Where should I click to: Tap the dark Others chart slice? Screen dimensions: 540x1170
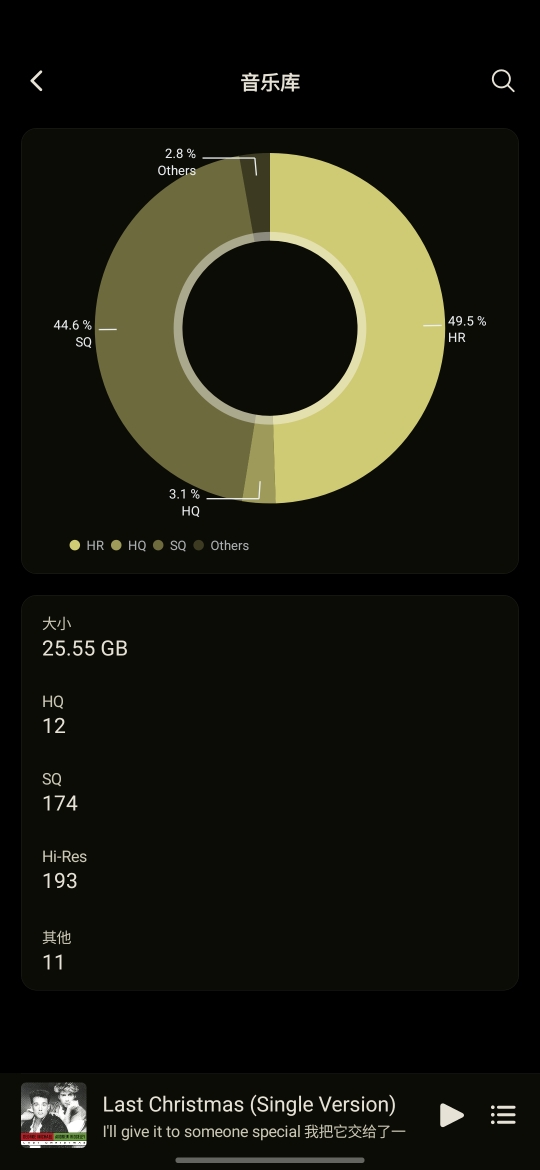[x=258, y=194]
